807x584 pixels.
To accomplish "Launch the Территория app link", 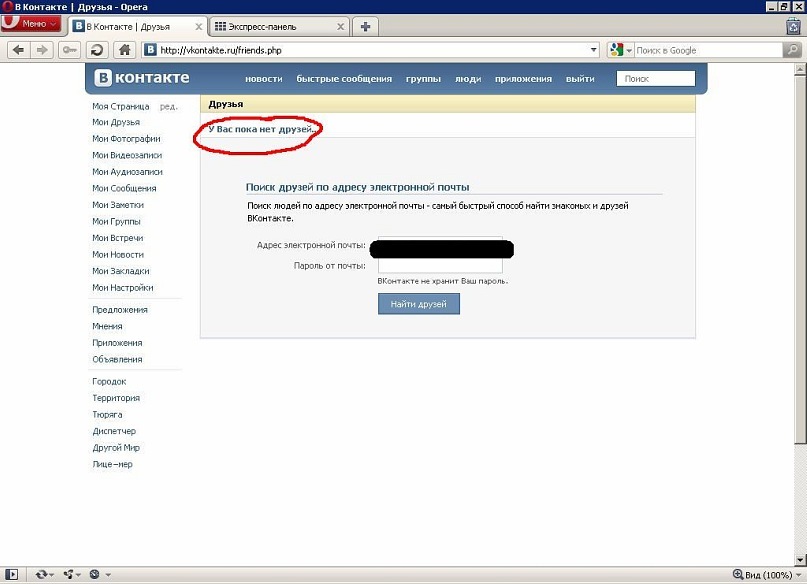I will tap(116, 398).
